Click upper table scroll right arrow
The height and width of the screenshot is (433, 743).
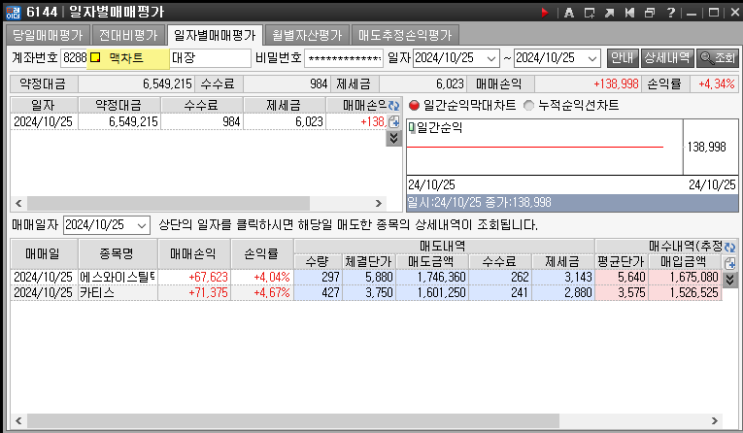coord(379,203)
